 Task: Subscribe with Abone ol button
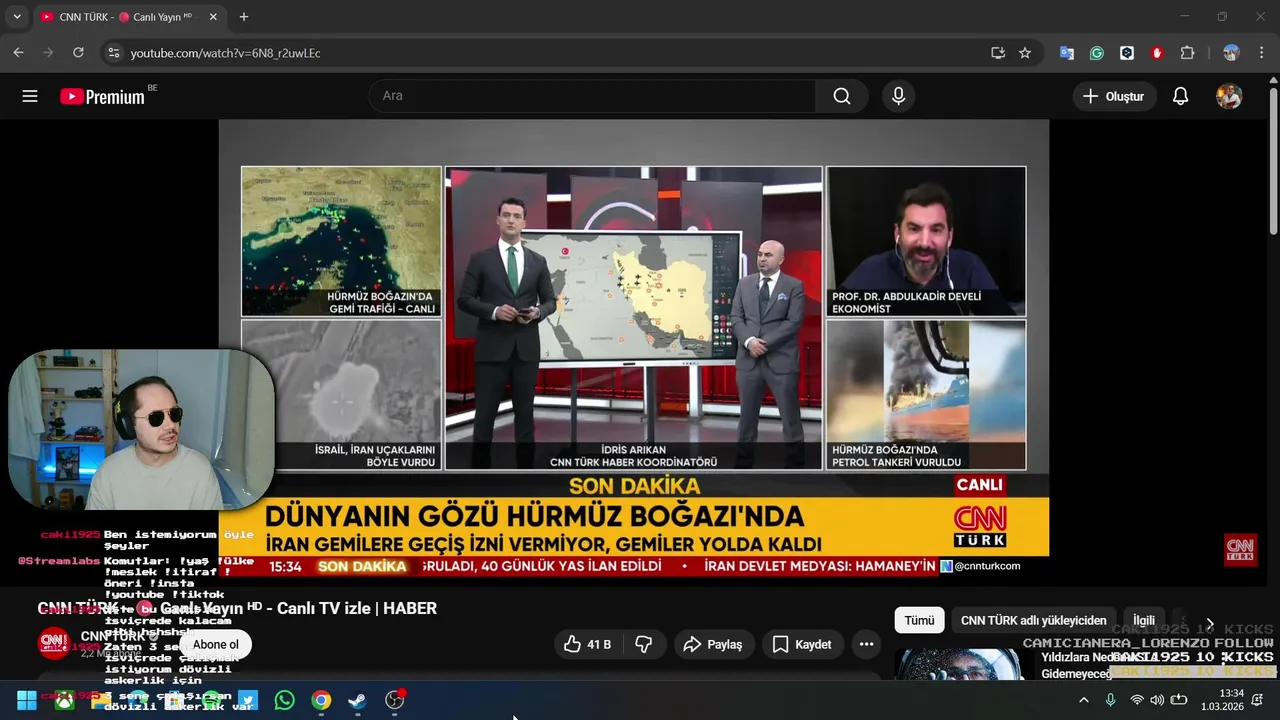(216, 645)
